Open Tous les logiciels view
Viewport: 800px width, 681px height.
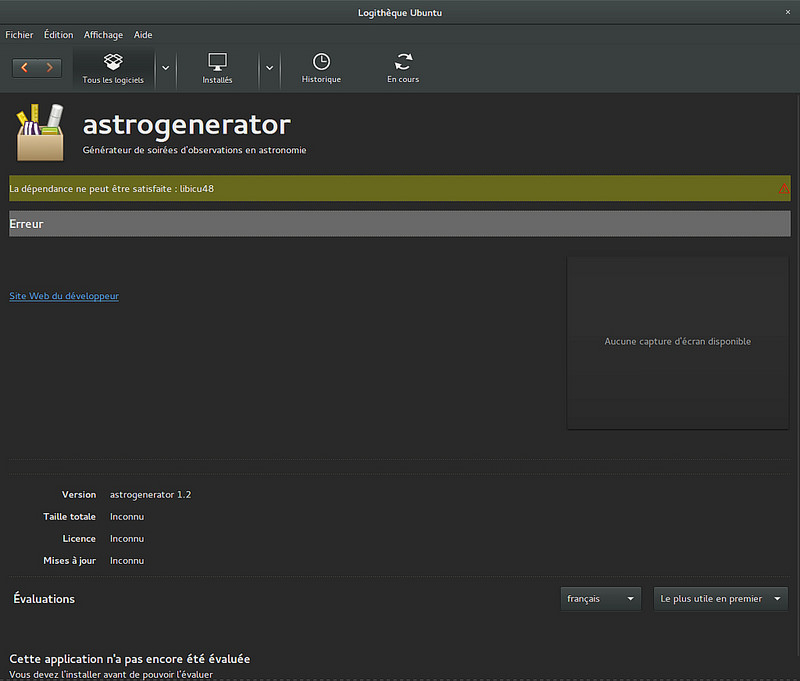tap(113, 68)
